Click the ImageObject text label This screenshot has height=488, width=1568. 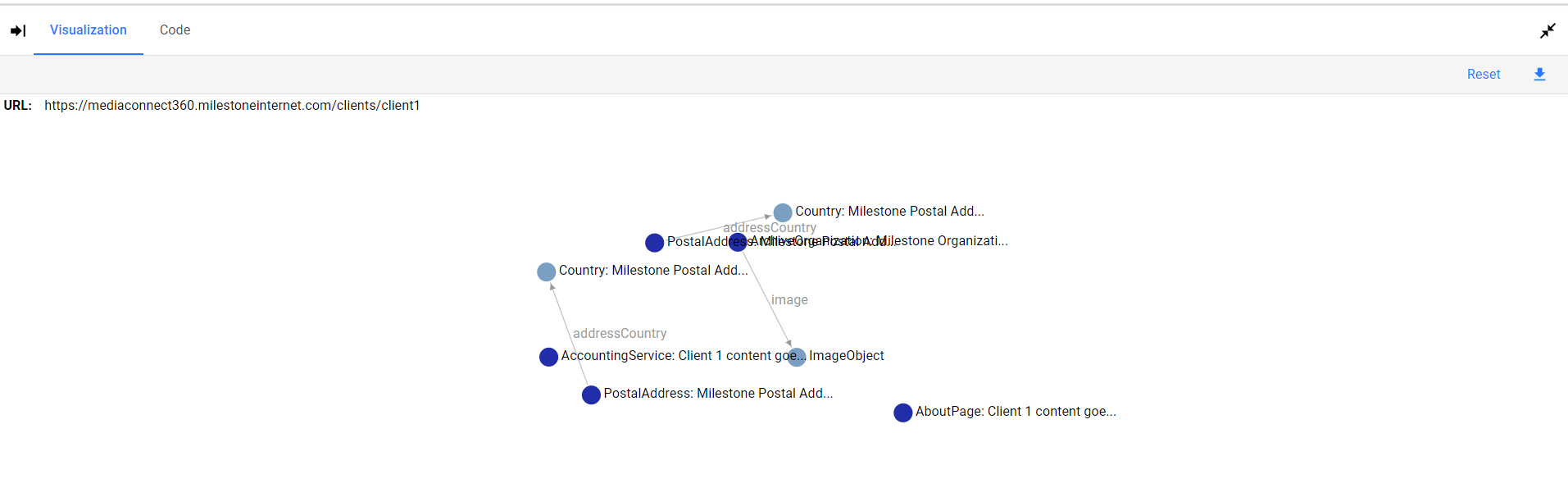coord(847,356)
